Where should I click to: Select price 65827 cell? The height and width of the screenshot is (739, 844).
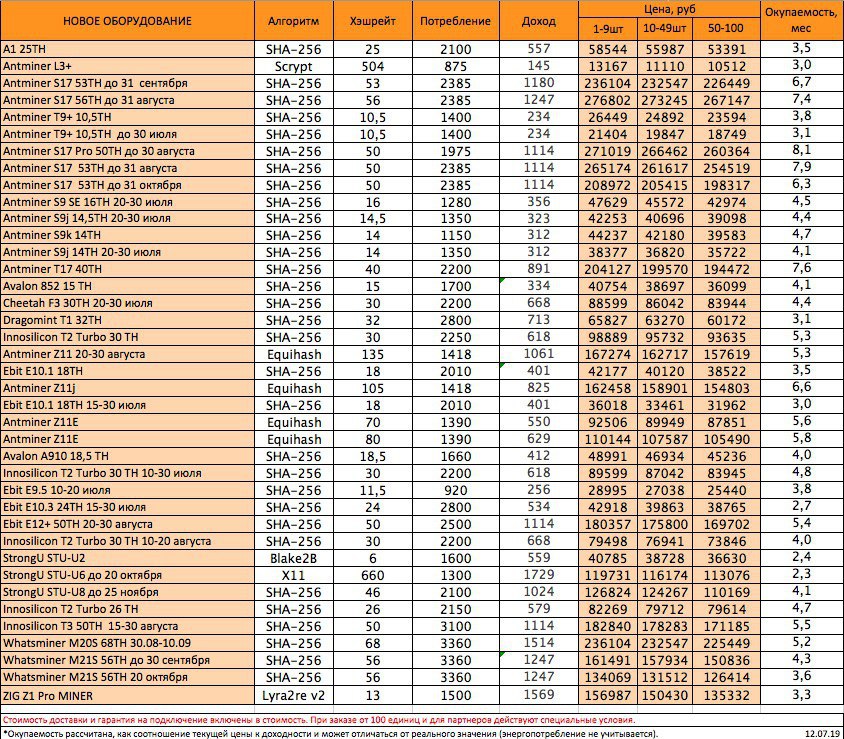coord(608,320)
